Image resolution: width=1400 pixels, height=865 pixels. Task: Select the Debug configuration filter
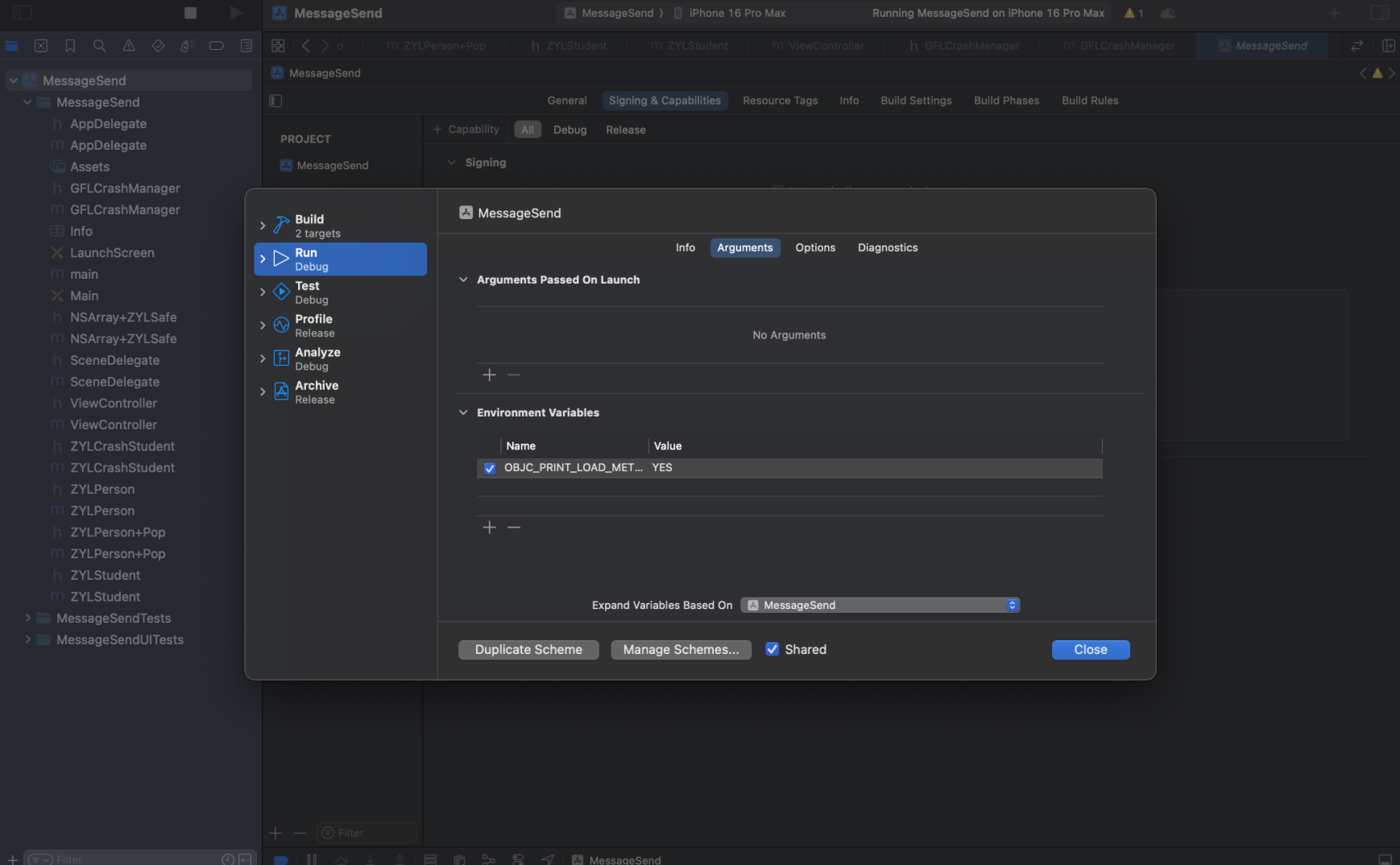click(x=570, y=130)
